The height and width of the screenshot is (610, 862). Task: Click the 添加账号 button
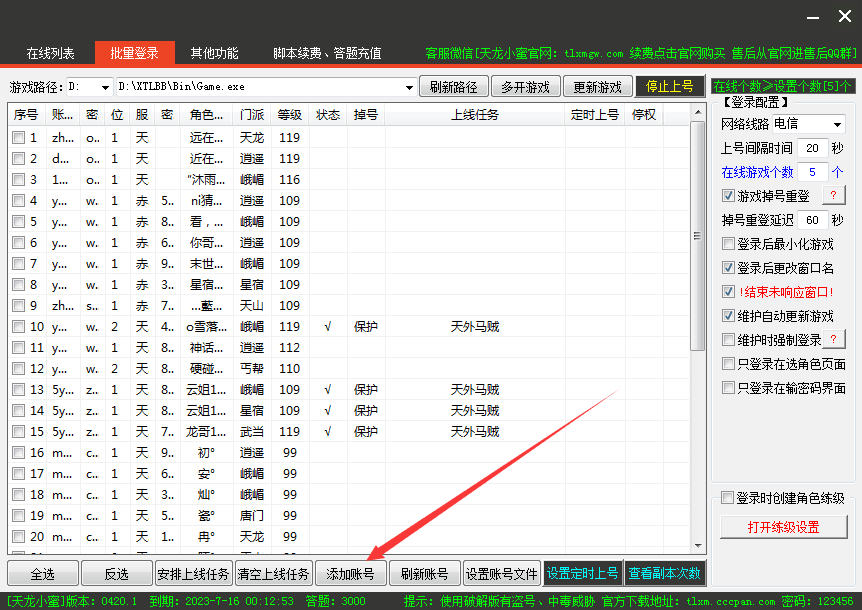click(x=350, y=574)
